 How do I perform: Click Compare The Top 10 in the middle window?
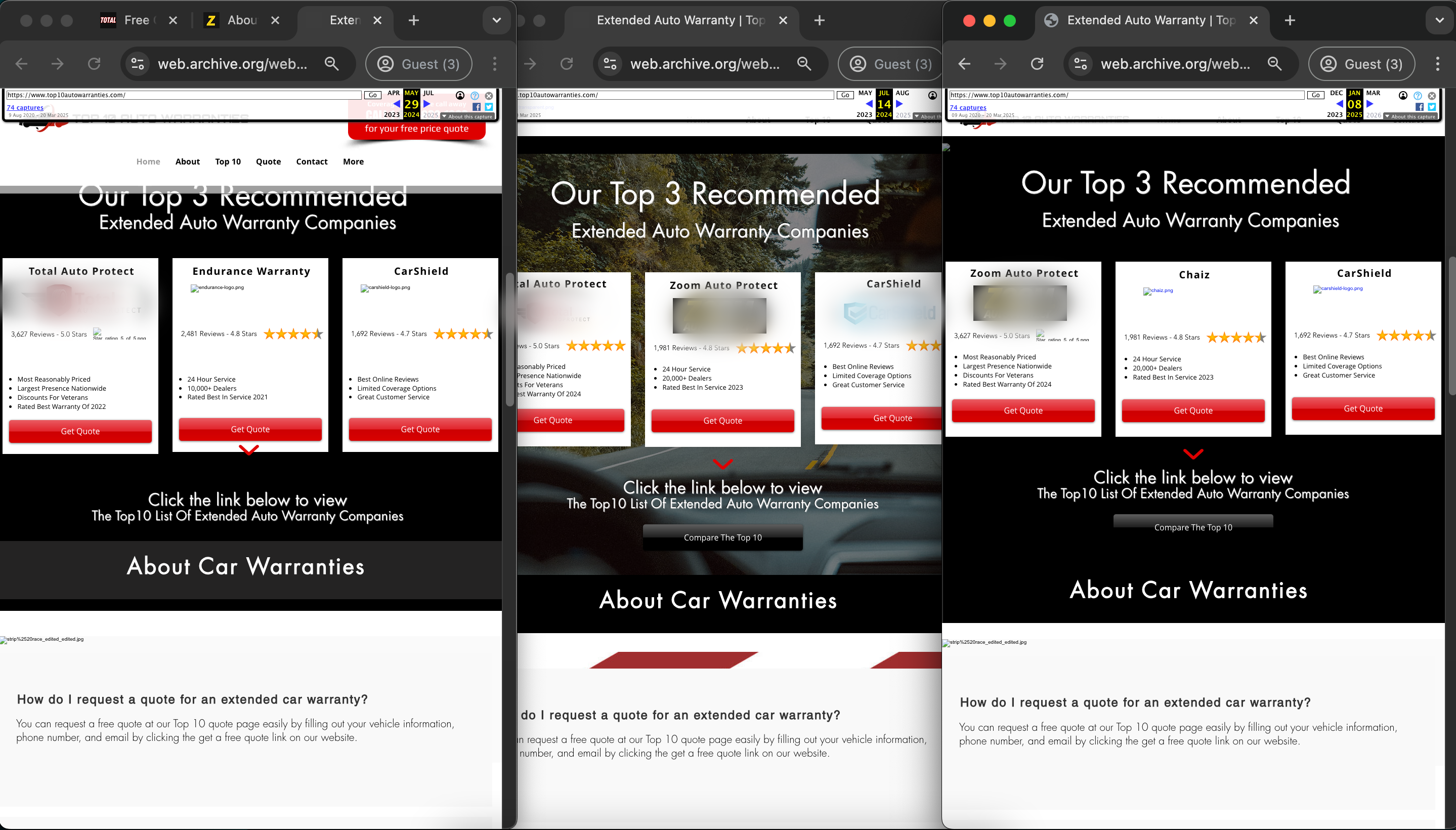click(722, 537)
